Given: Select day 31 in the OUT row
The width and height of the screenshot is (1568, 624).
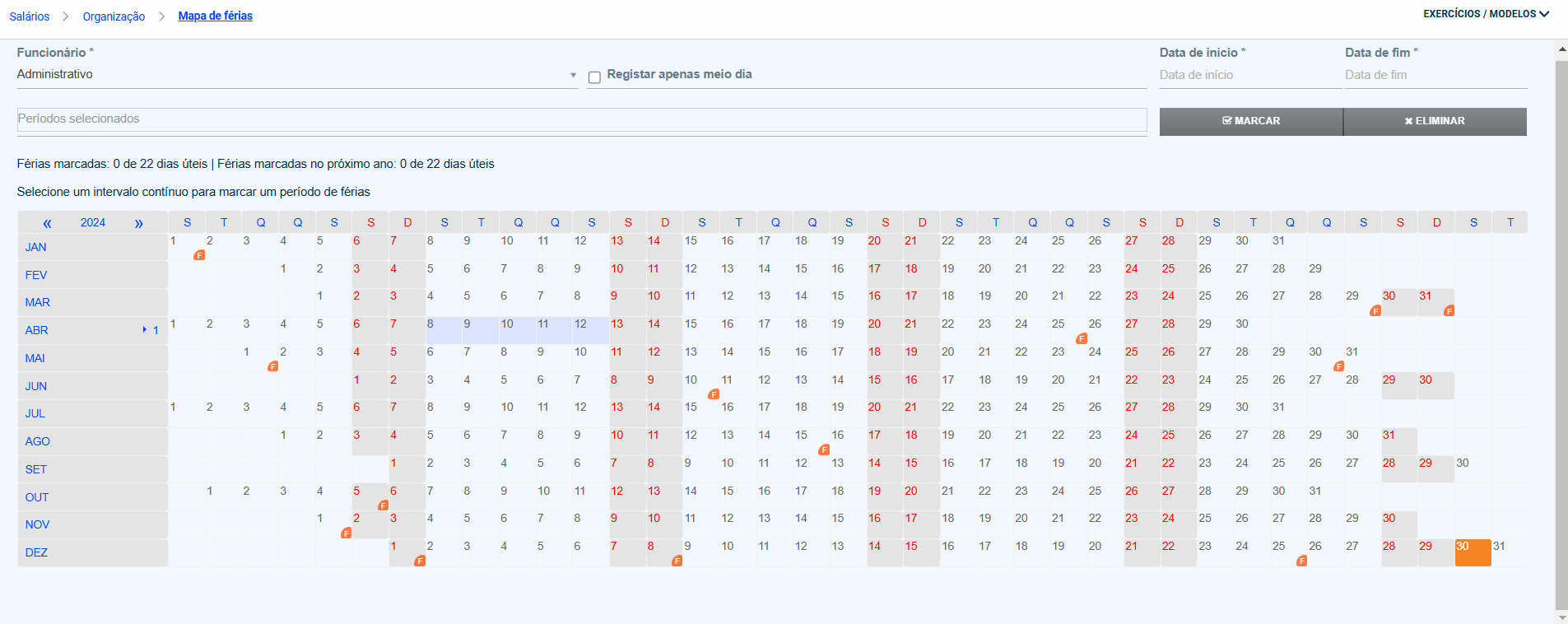Looking at the screenshot, I should tap(1326, 497).
